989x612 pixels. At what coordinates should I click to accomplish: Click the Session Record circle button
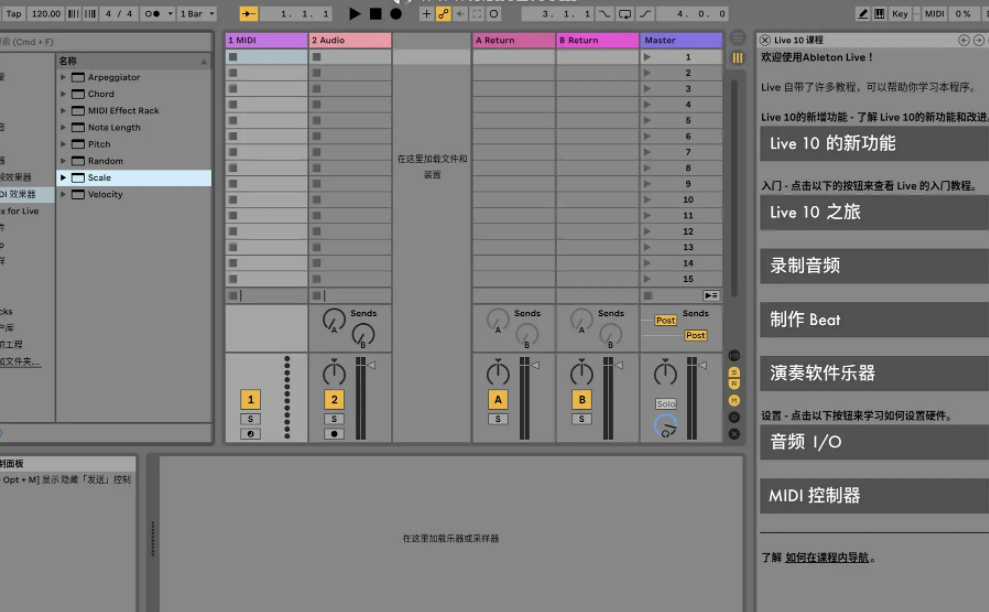tap(494, 13)
